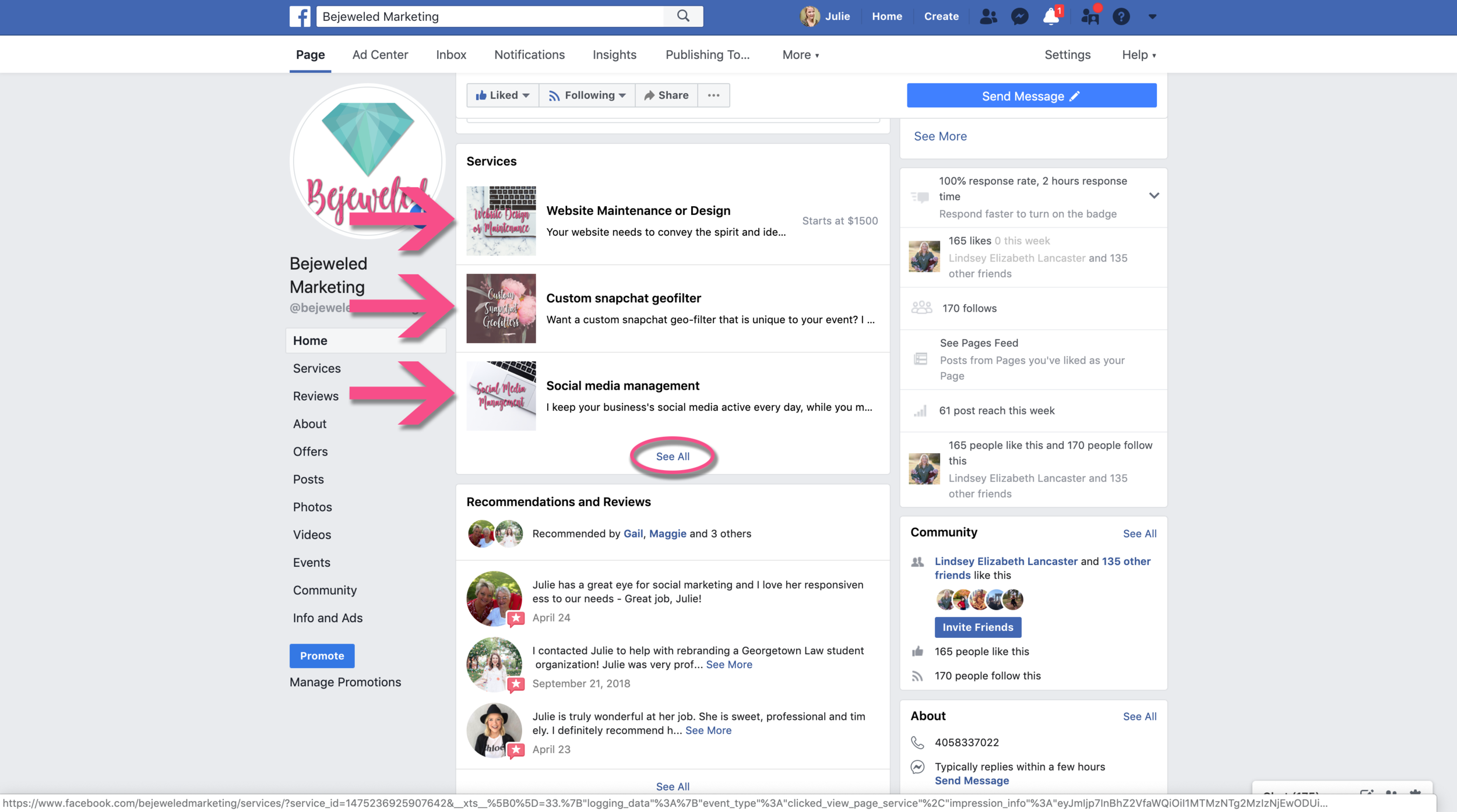Open the Notifications tab
The width and height of the screenshot is (1457, 812).
(x=529, y=55)
